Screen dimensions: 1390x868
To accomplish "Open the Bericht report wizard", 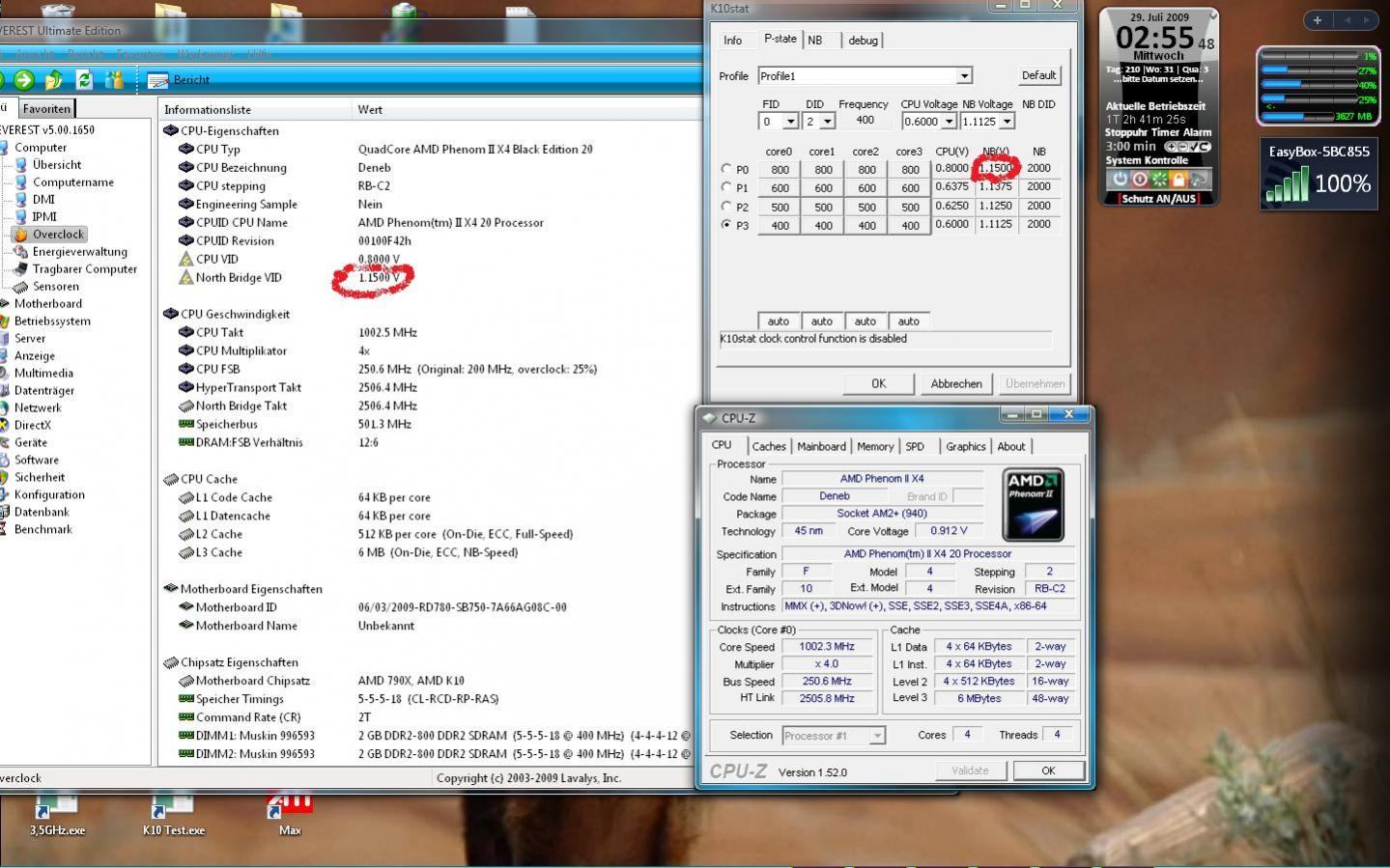I will (x=180, y=80).
